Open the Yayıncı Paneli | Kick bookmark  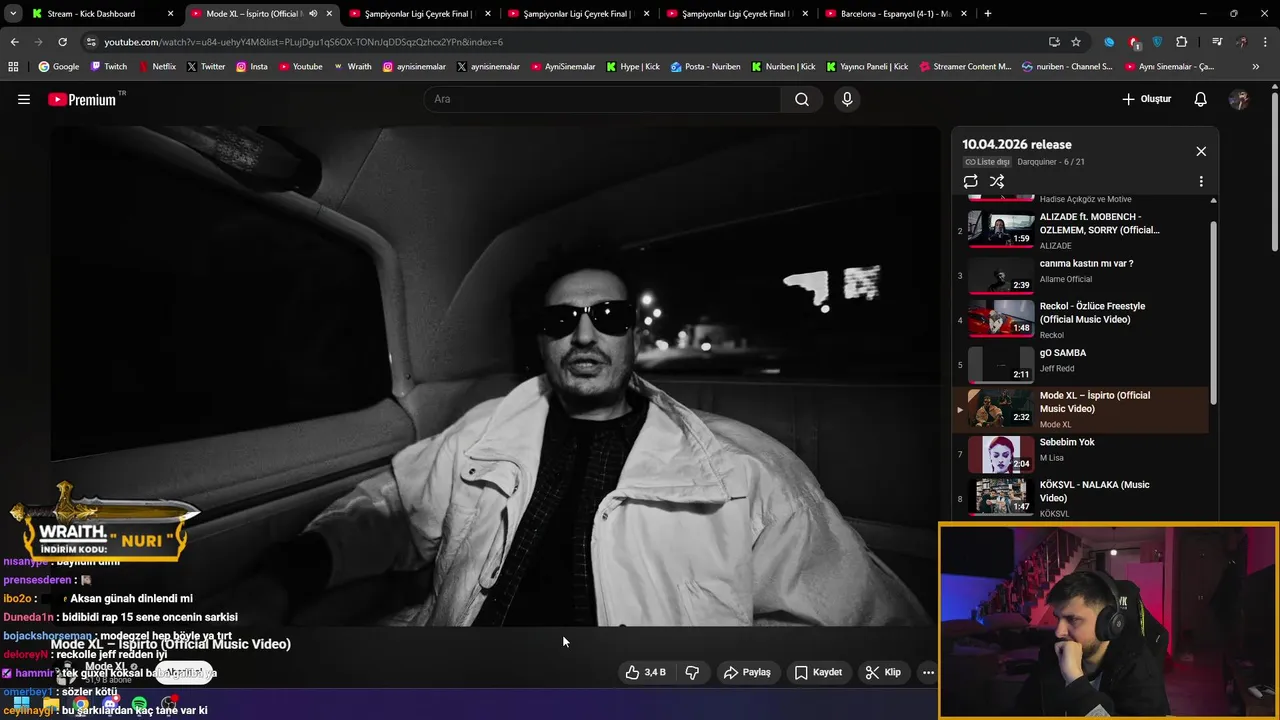(x=866, y=67)
